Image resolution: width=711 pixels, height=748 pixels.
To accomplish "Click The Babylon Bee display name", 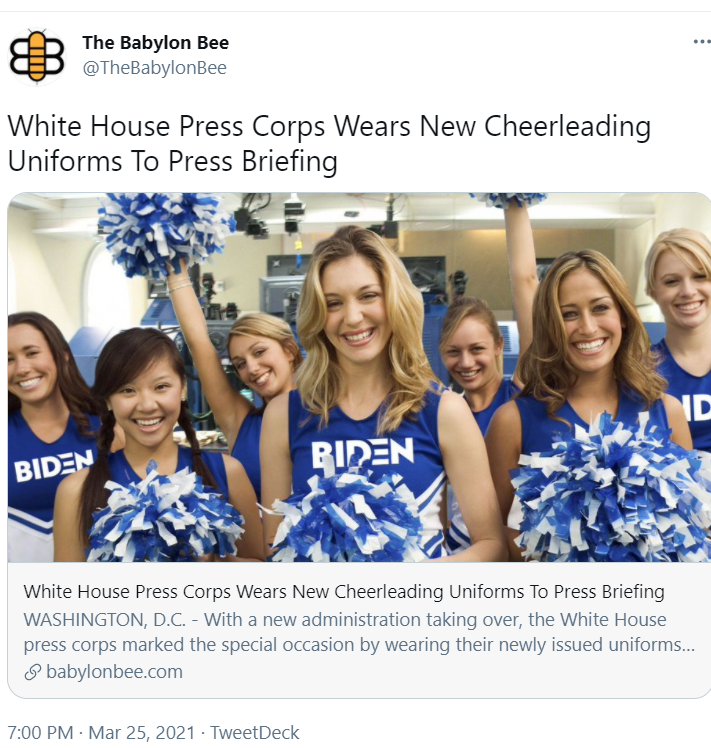I will [x=156, y=43].
